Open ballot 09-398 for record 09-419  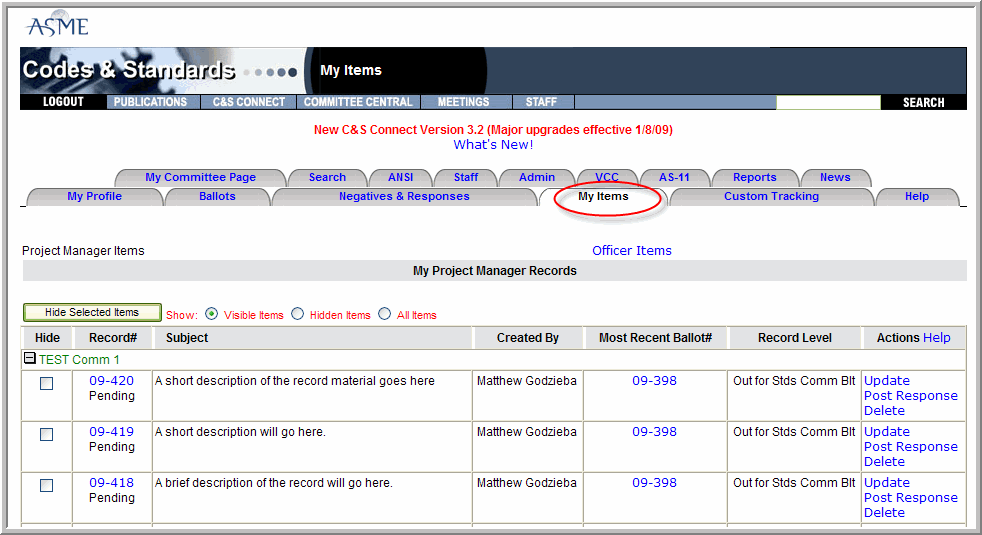coord(654,432)
